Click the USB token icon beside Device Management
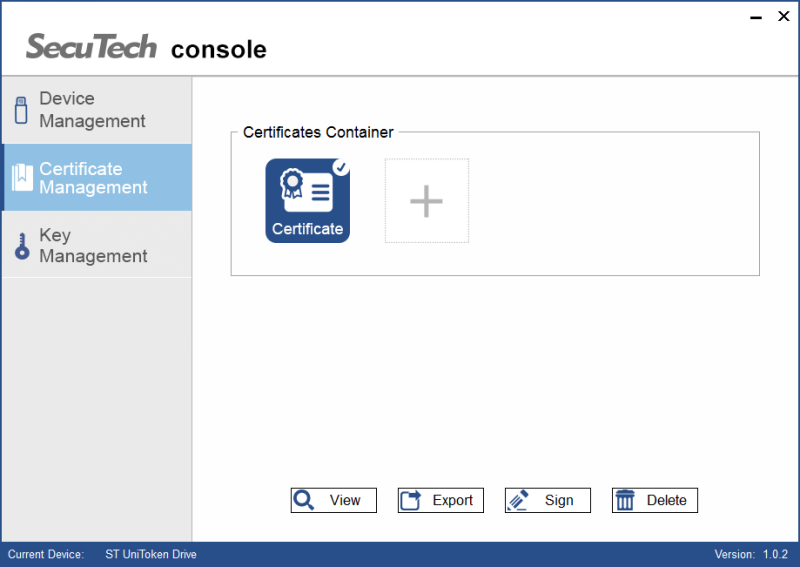Screen dimensions: 800x567 tap(21, 110)
